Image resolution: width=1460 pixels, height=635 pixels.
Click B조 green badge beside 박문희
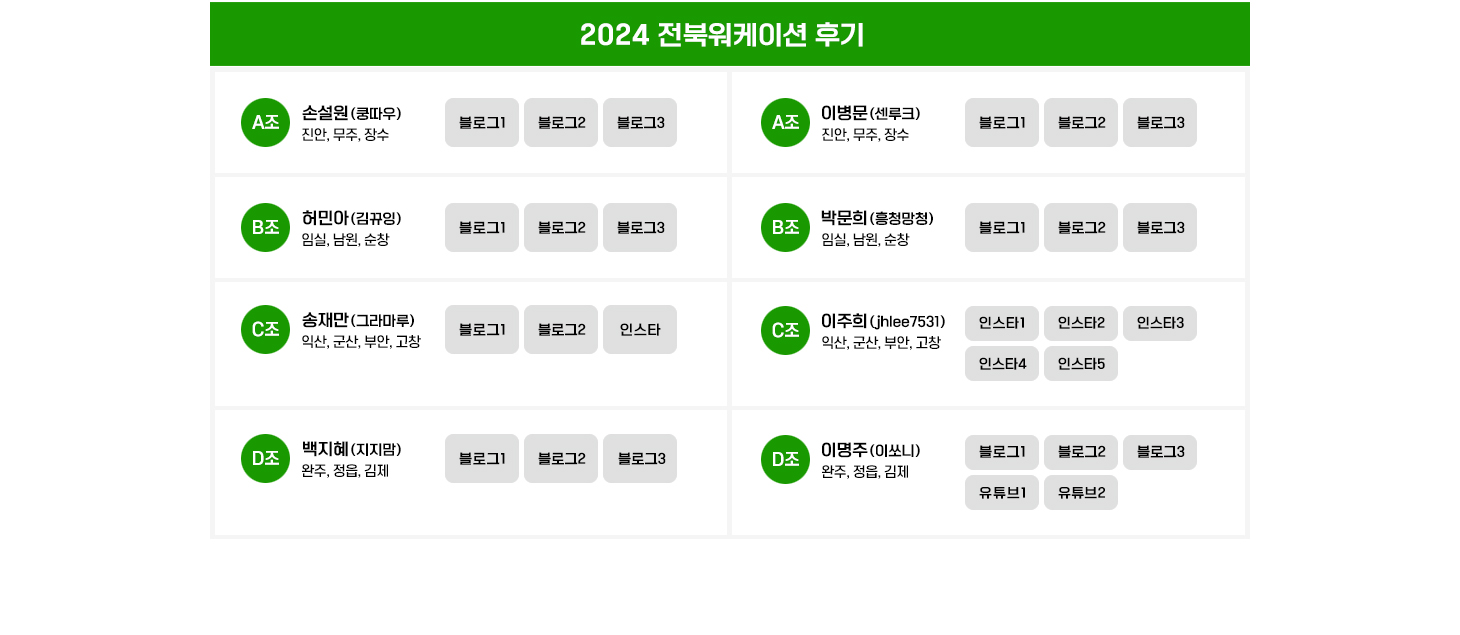[x=785, y=228]
